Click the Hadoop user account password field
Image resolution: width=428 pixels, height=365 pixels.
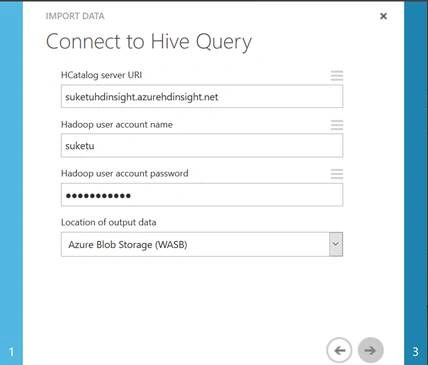[x=202, y=195]
